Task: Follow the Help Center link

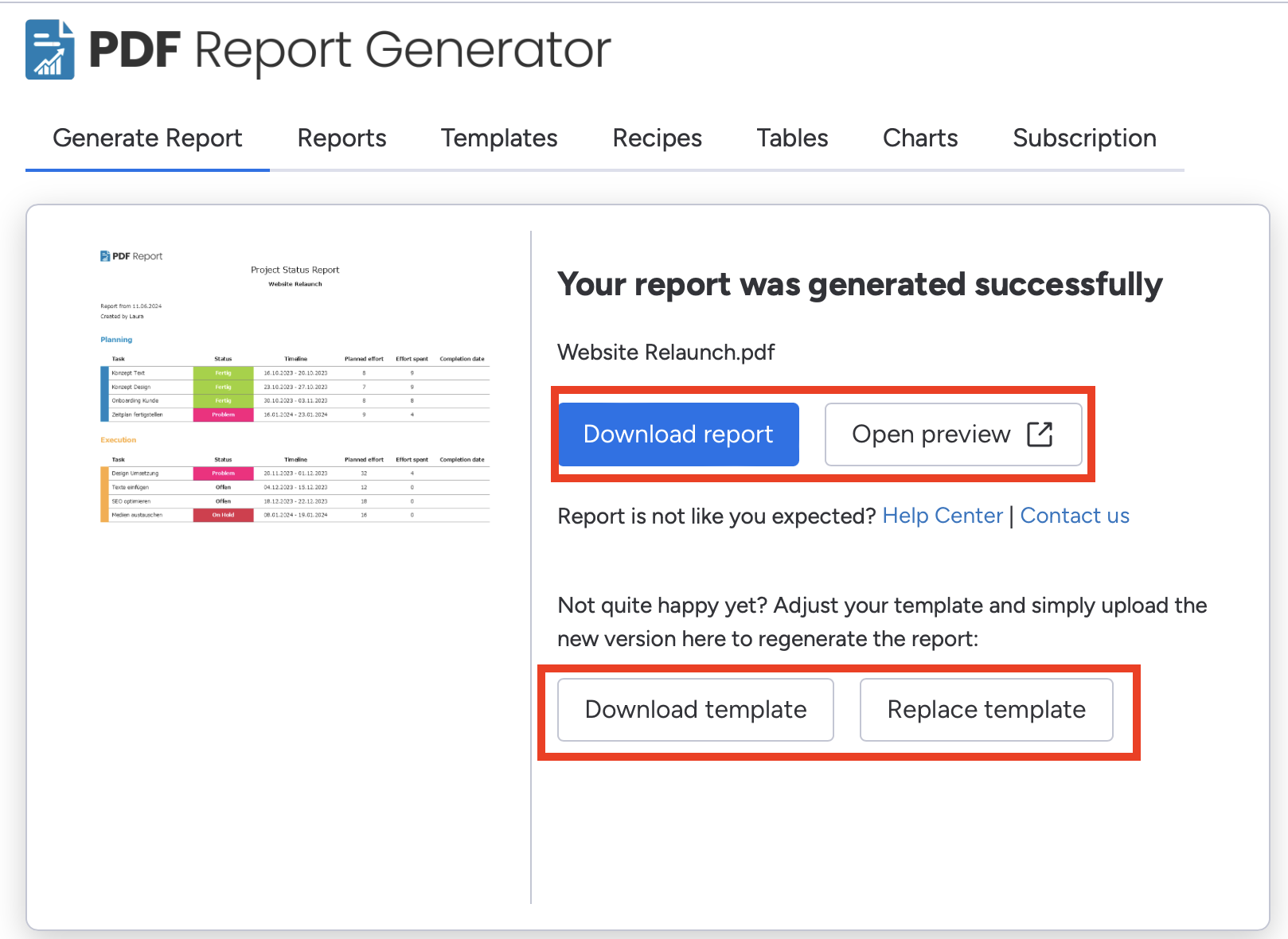Action: pyautogui.click(x=943, y=516)
